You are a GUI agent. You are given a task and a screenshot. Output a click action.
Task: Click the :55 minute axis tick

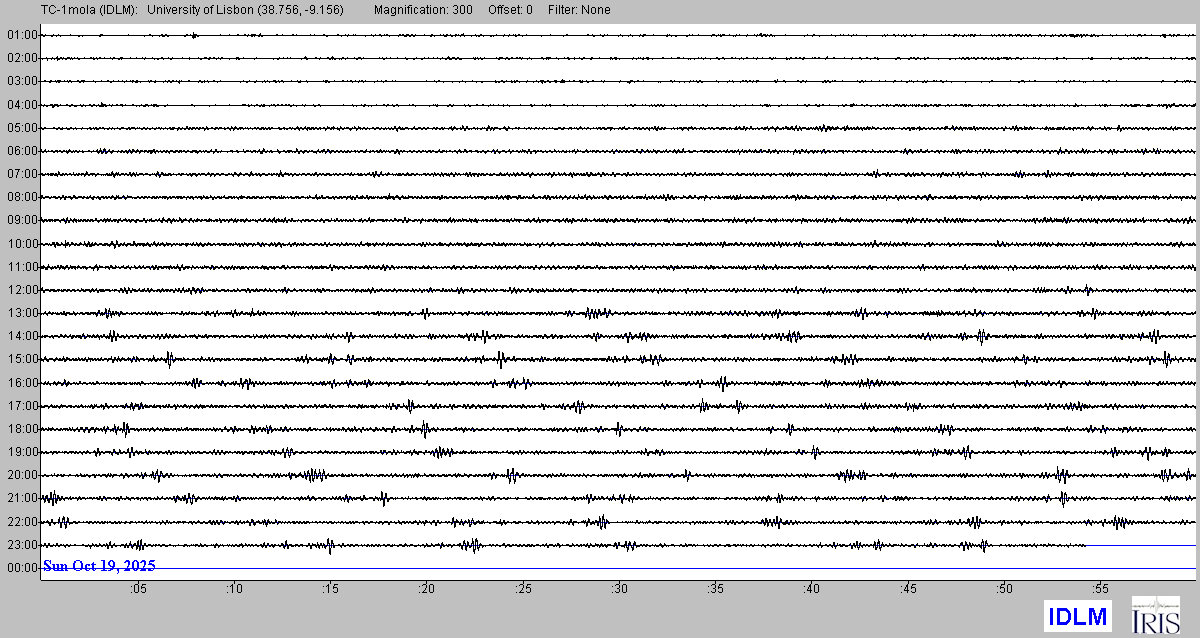click(1099, 590)
